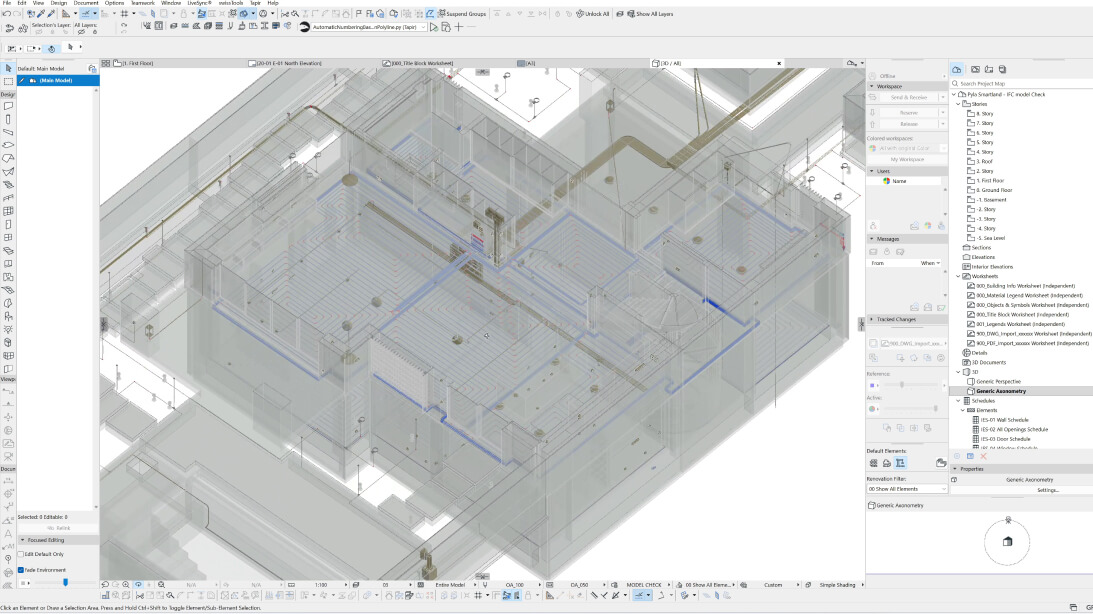1093x614 pixels.
Task: Open the tab overview grid icon
Action: click(x=106, y=63)
